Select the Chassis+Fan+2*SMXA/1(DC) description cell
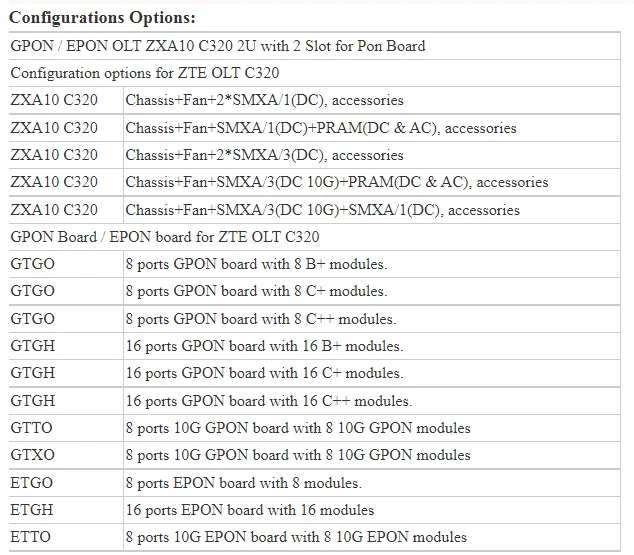 pos(264,100)
